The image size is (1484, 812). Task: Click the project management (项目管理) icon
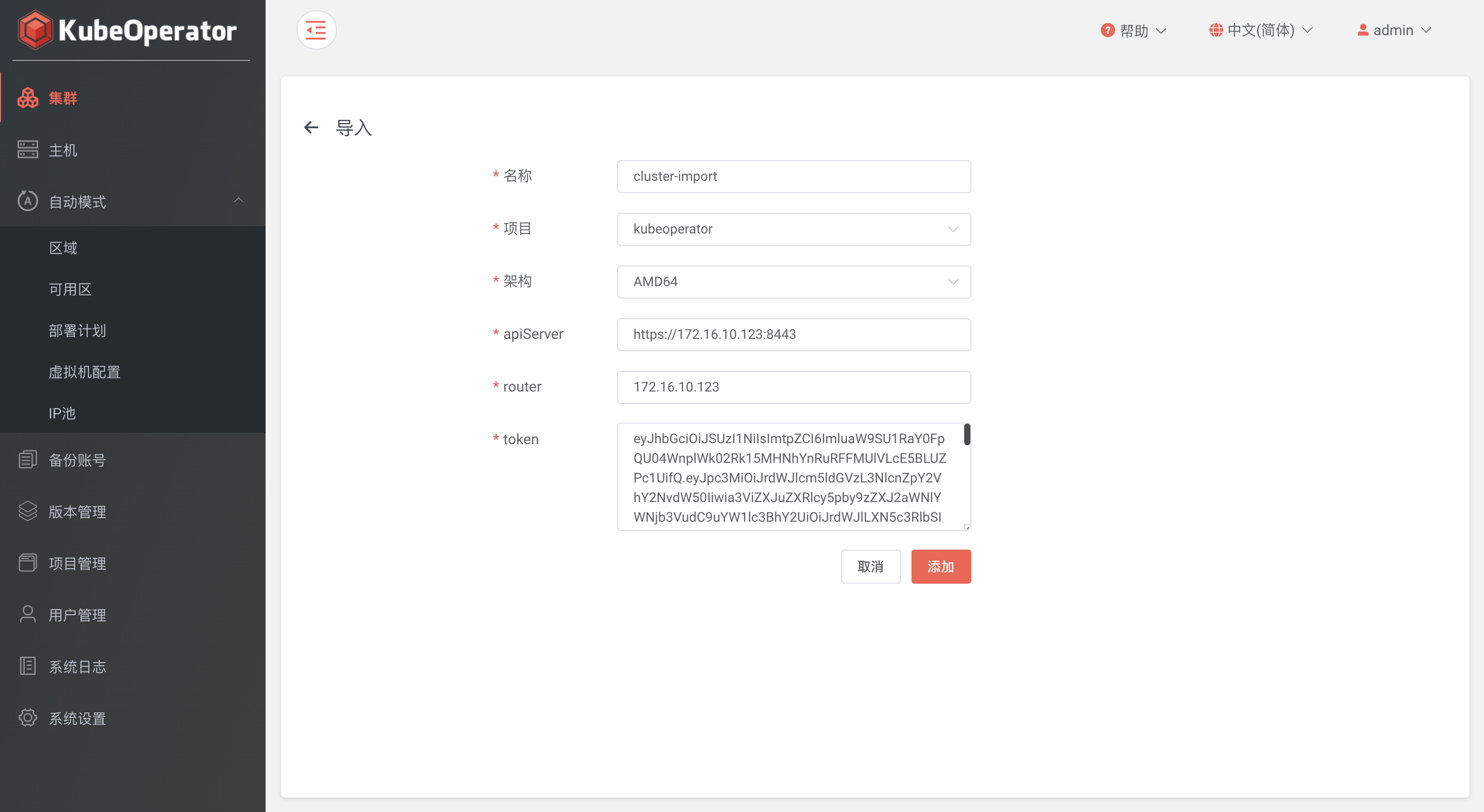pyautogui.click(x=28, y=563)
